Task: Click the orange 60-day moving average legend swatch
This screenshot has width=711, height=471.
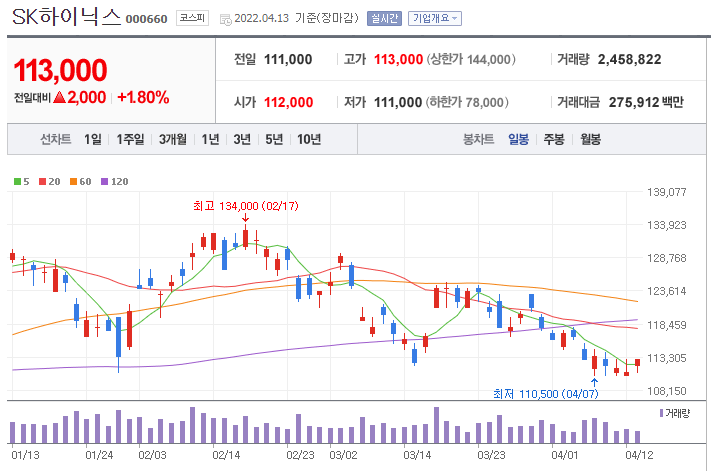Action: [73, 182]
